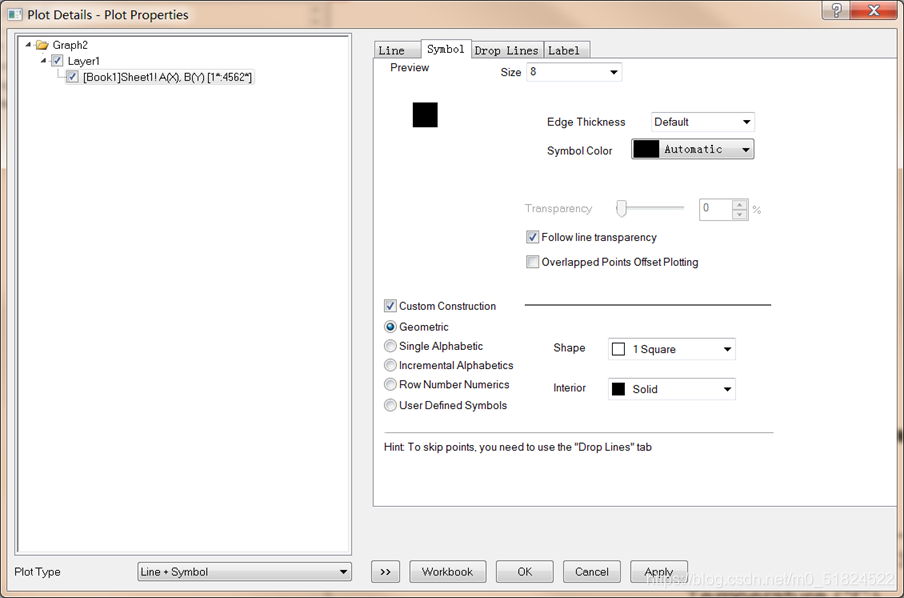Viewport: 904px width, 598px height.
Task: Open the symbol Size dropdown
Action: [574, 72]
